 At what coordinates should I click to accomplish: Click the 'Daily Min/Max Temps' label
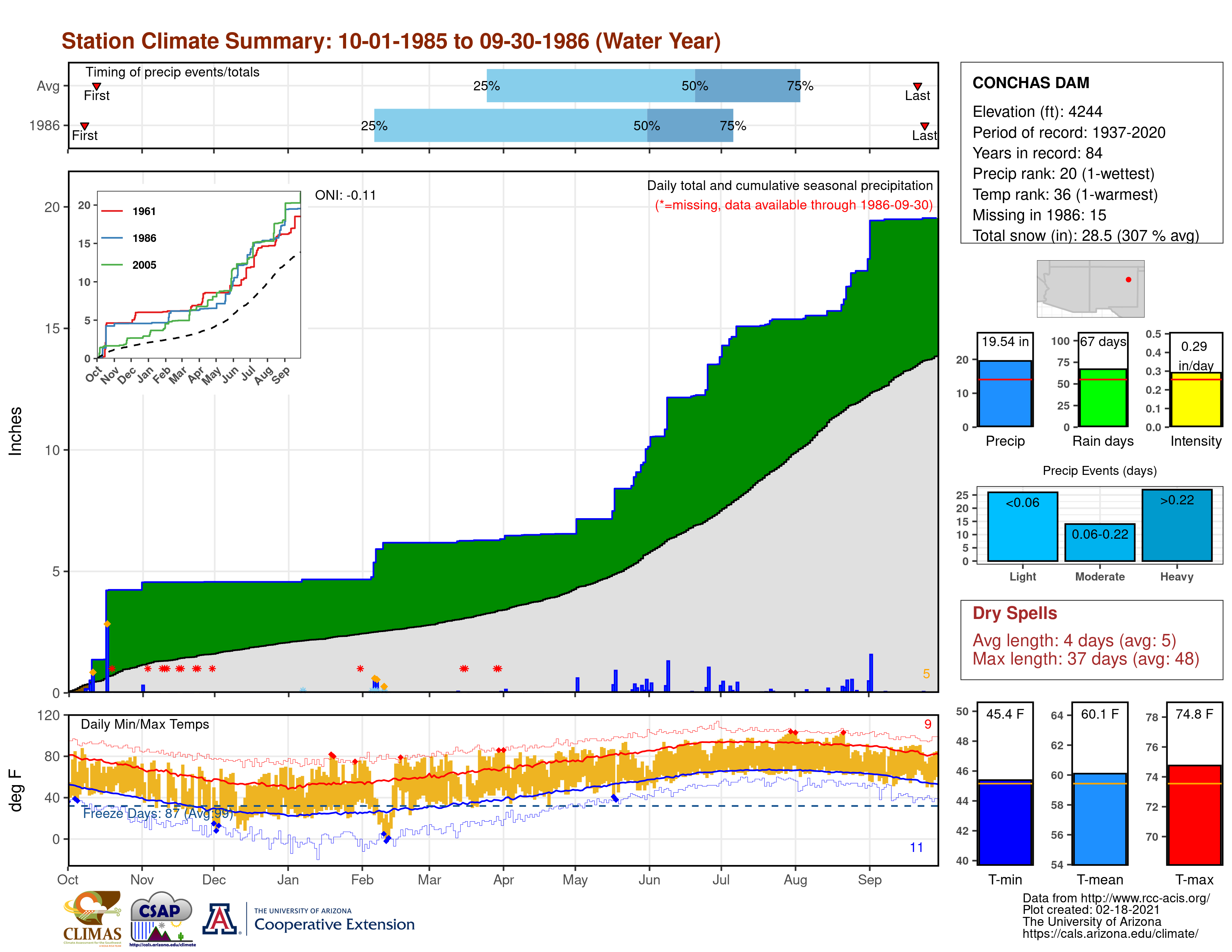coord(145,724)
